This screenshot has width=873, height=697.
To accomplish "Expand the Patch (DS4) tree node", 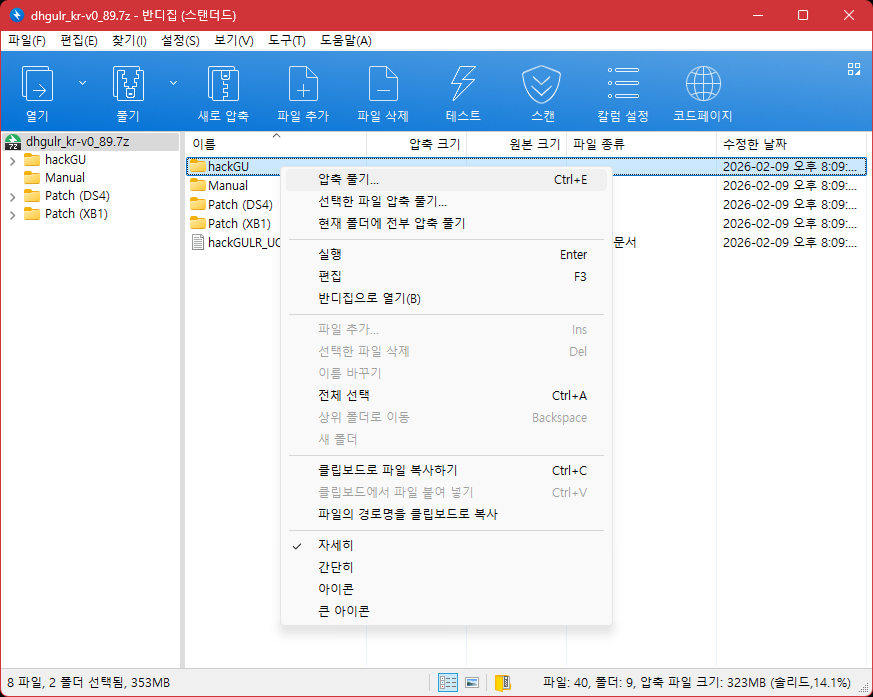I will 12,197.
